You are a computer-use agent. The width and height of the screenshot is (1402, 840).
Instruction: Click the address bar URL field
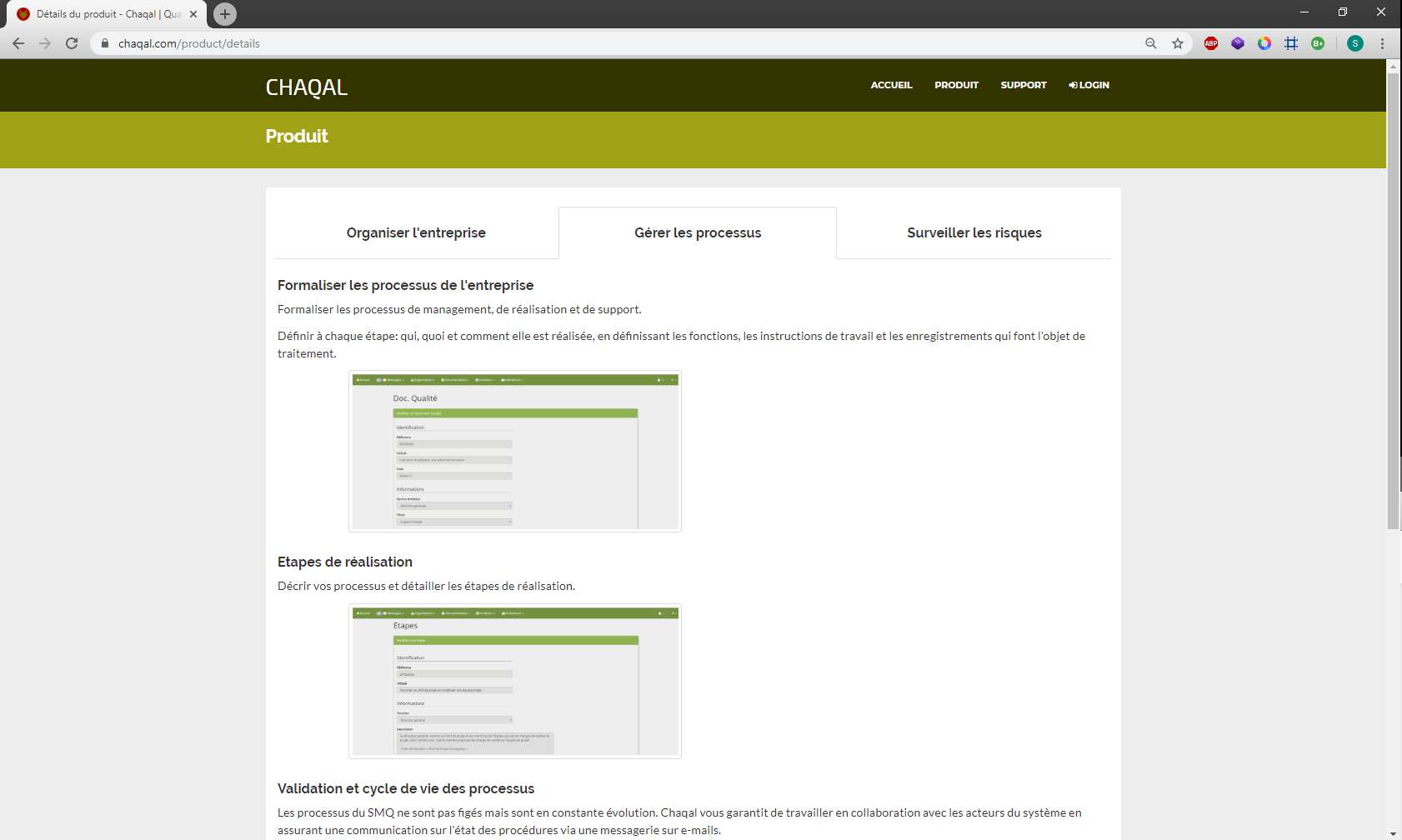pyautogui.click(x=583, y=43)
